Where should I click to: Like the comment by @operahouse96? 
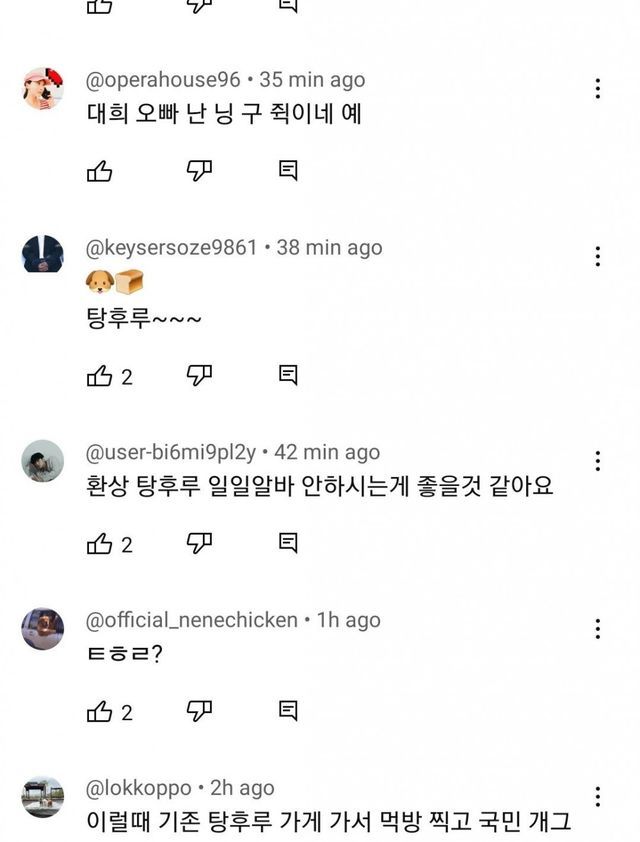click(100, 171)
